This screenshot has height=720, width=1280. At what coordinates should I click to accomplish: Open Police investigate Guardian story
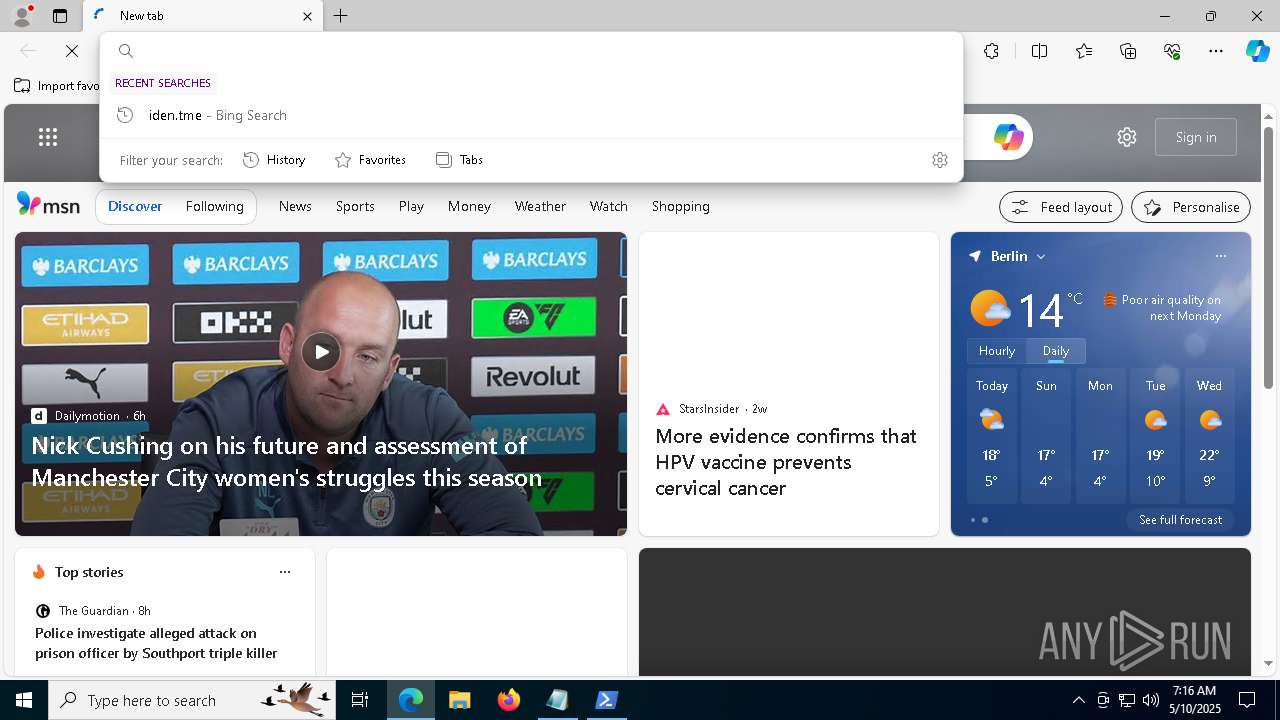[156, 643]
